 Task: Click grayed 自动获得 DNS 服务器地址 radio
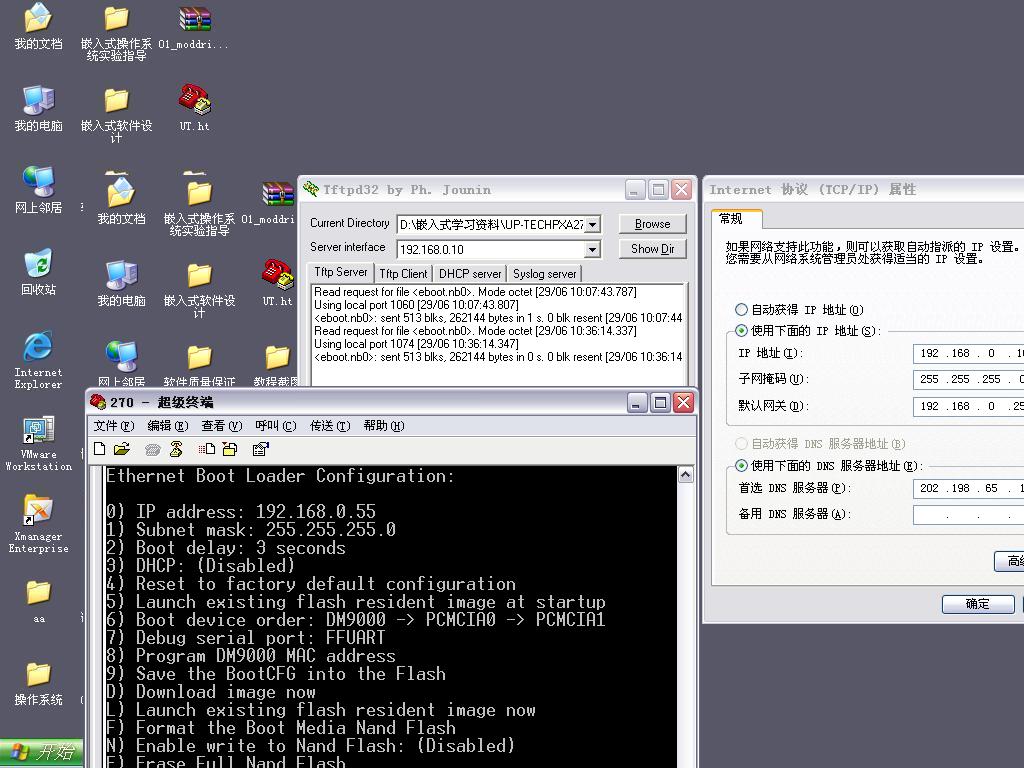[741, 444]
